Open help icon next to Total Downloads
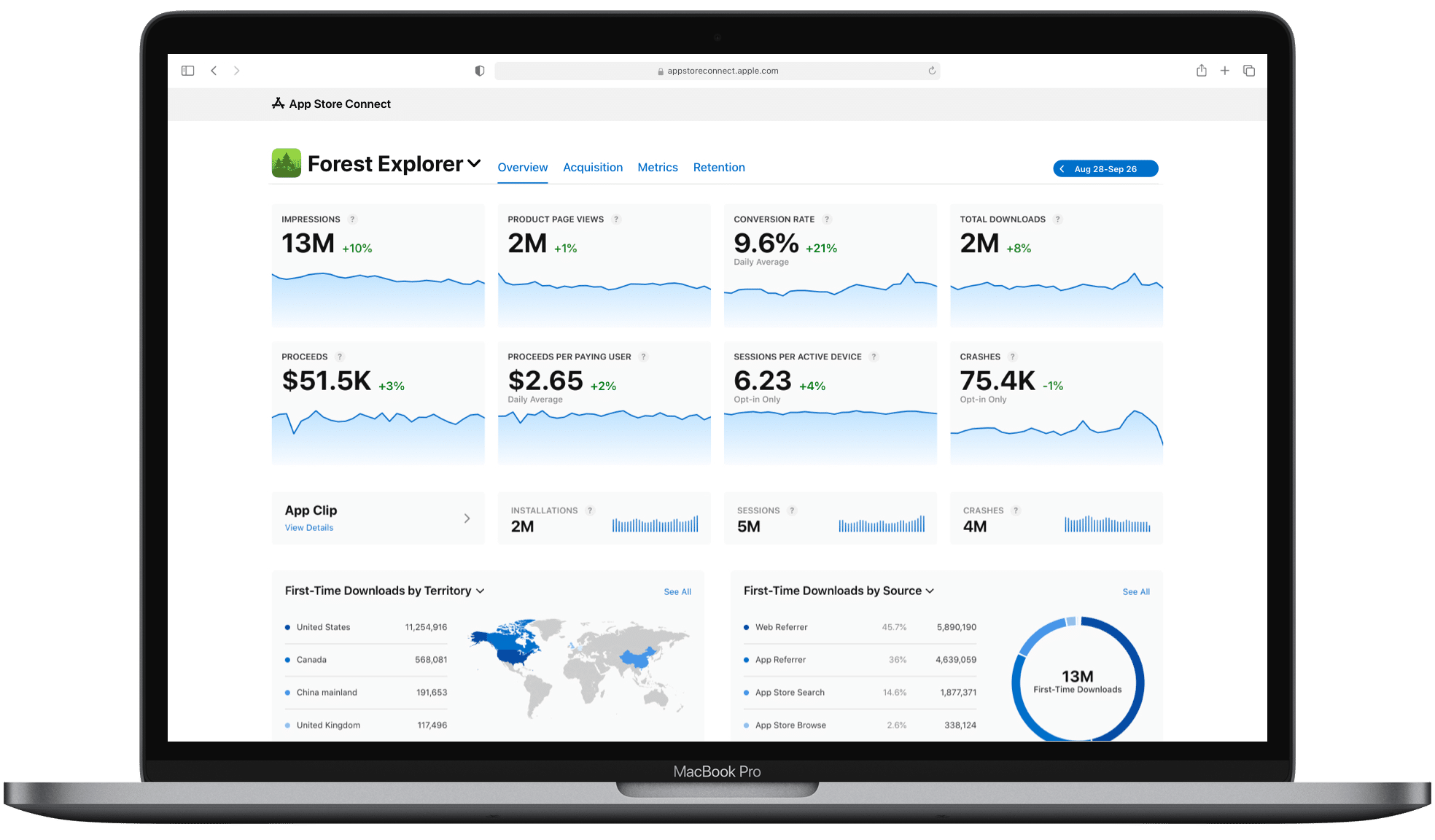 coord(1058,219)
